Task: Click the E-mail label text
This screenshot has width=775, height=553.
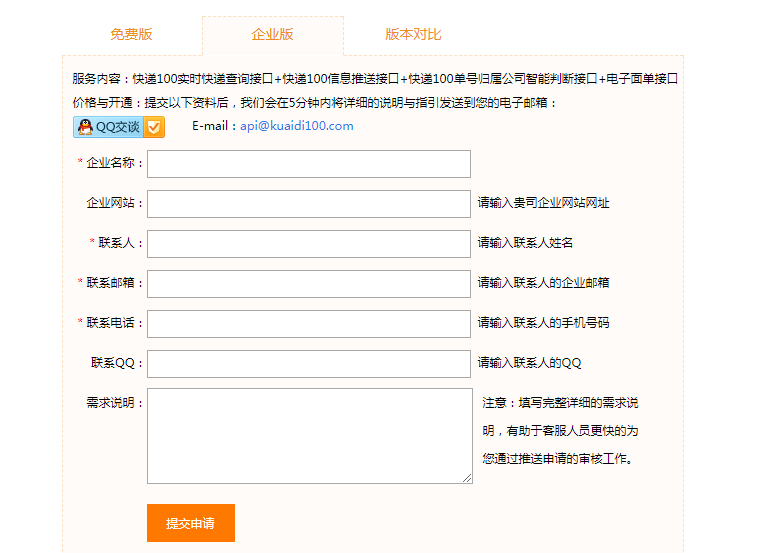Action: point(215,126)
